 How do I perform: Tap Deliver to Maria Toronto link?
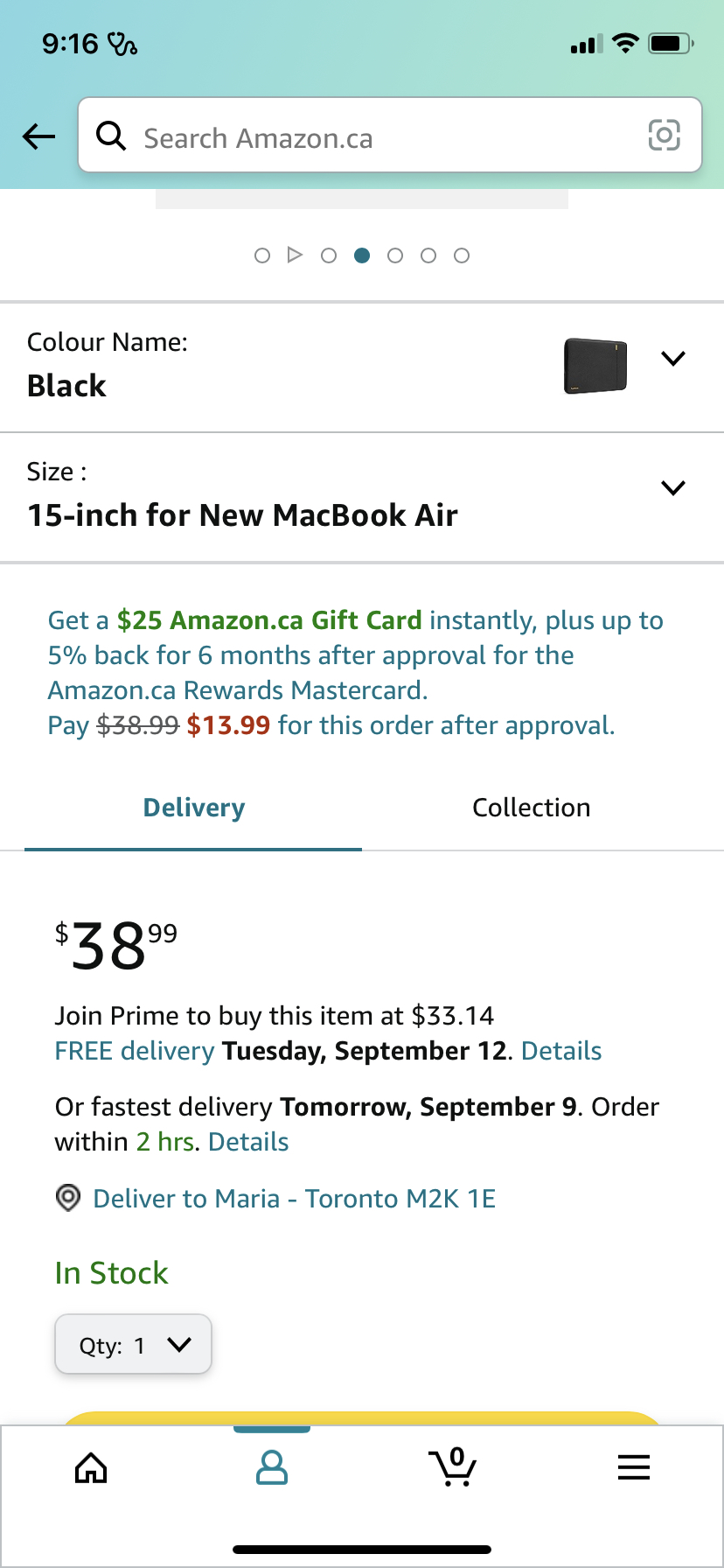pos(294,1198)
